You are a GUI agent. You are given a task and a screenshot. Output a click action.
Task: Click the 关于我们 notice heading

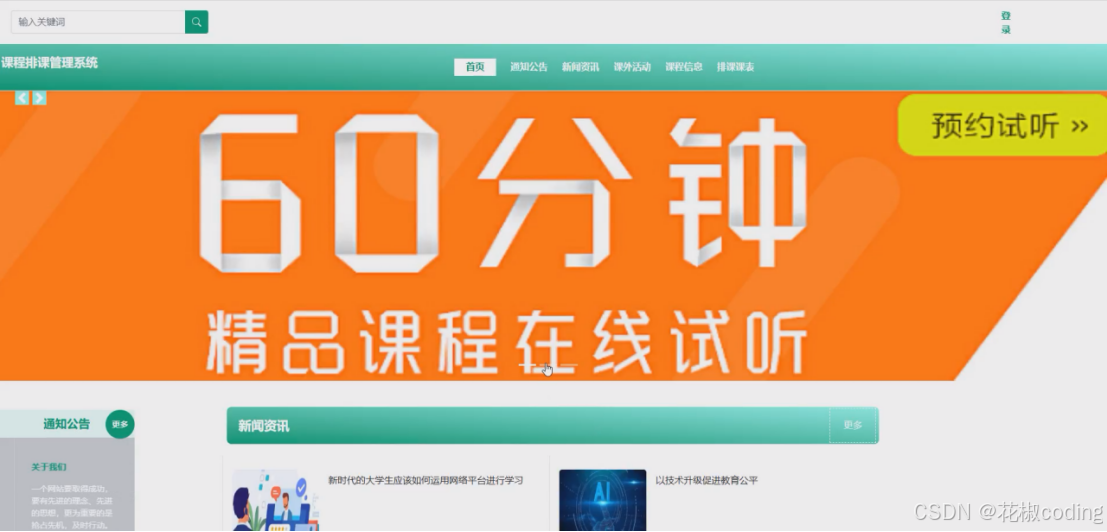click(49, 467)
